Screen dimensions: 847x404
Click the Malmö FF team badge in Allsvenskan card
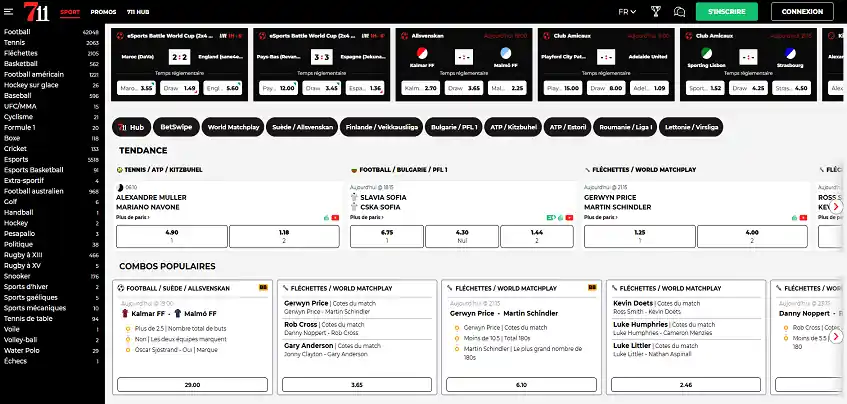(506, 53)
